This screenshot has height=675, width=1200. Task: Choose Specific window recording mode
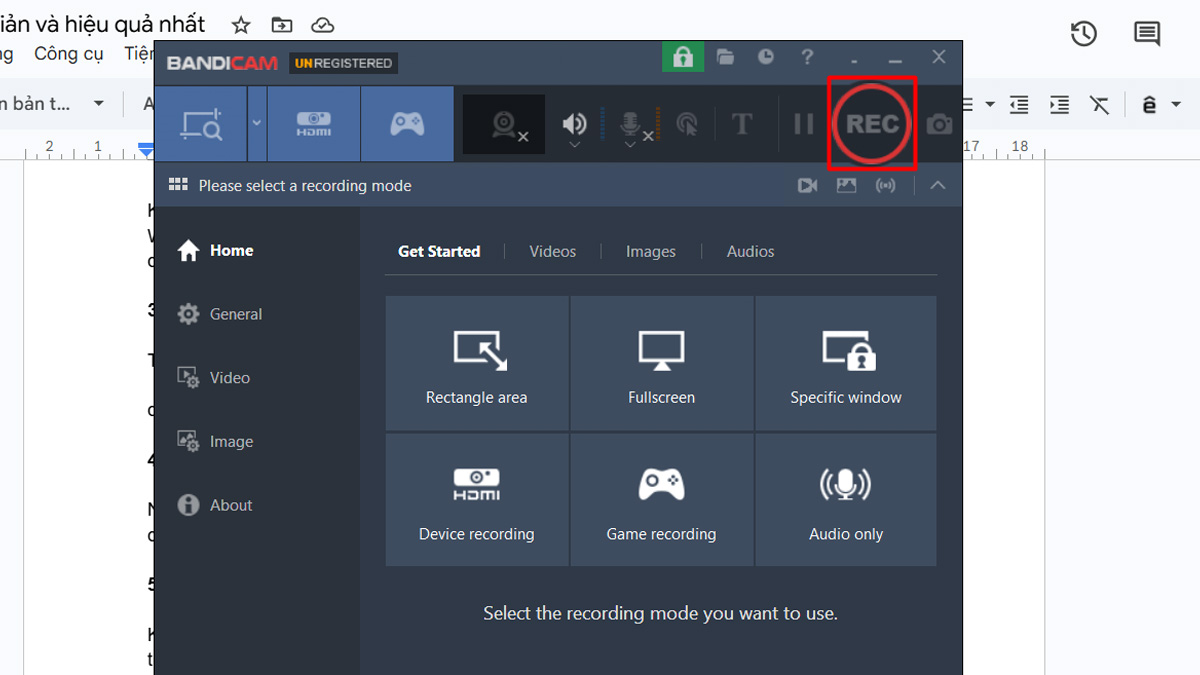(846, 363)
